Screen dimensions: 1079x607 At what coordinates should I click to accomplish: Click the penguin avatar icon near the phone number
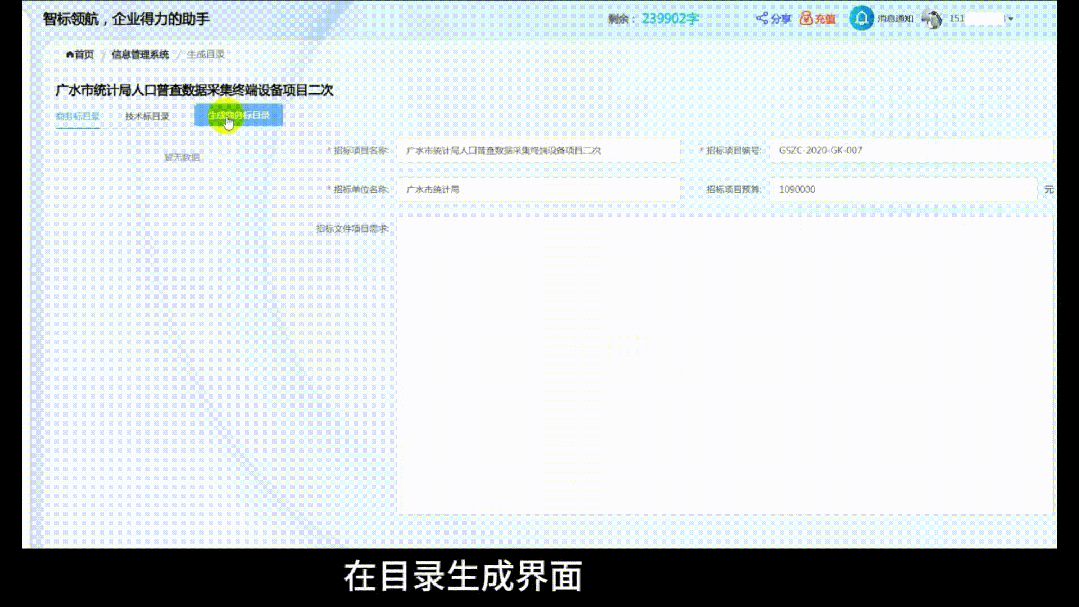tap(932, 18)
